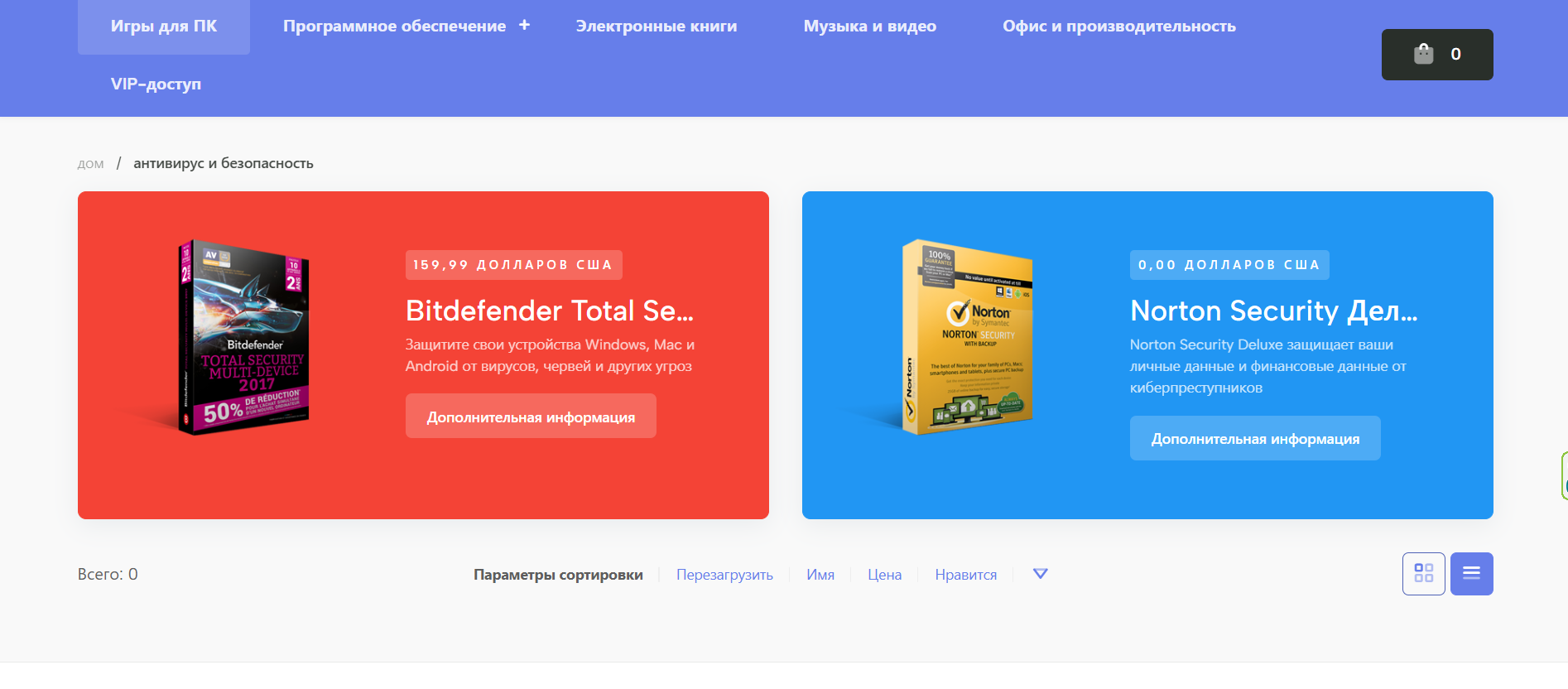Image resolution: width=1568 pixels, height=689 pixels.
Task: Open the shopping cart button
Action: point(1437,55)
